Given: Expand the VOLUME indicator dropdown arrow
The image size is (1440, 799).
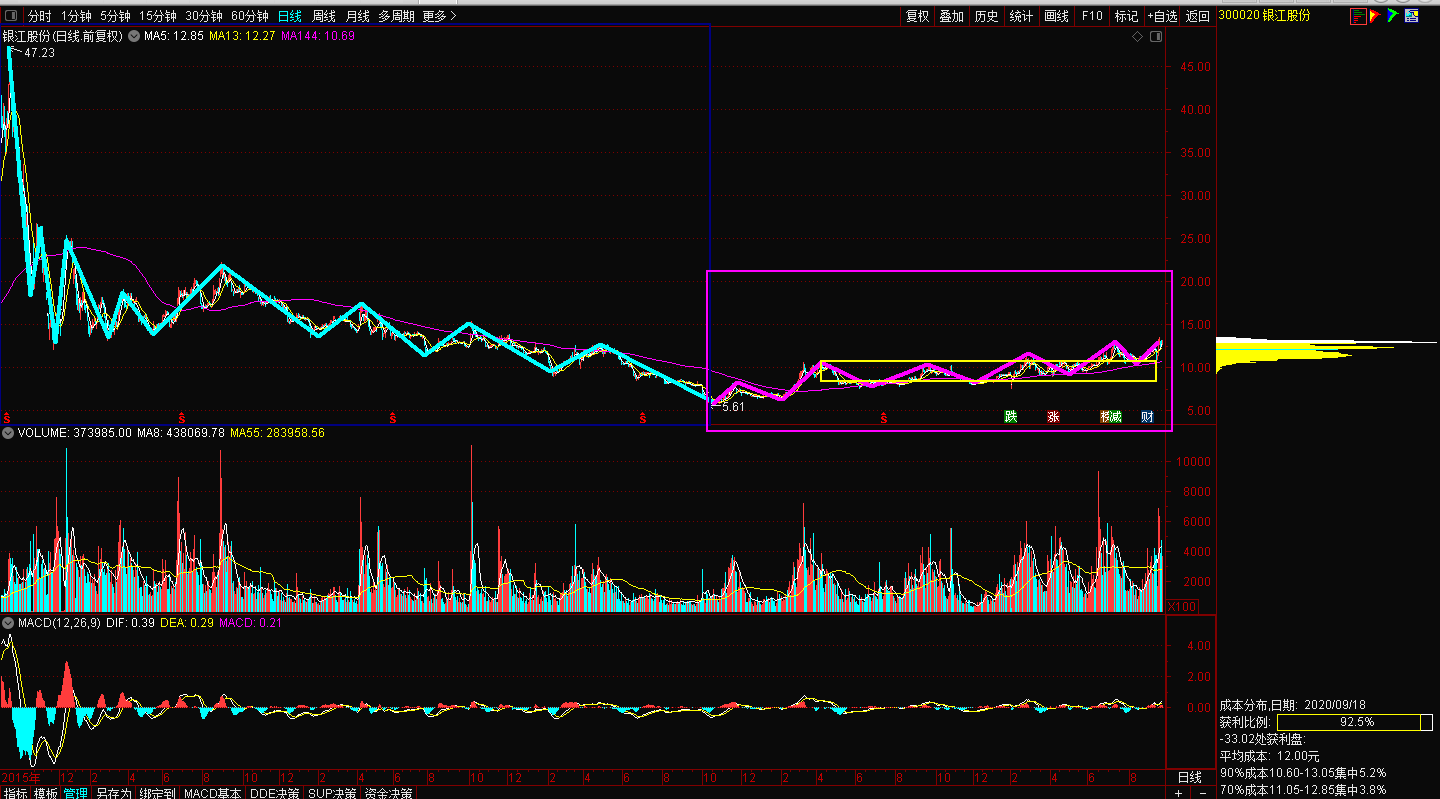Looking at the screenshot, I should pyautogui.click(x=8, y=433).
